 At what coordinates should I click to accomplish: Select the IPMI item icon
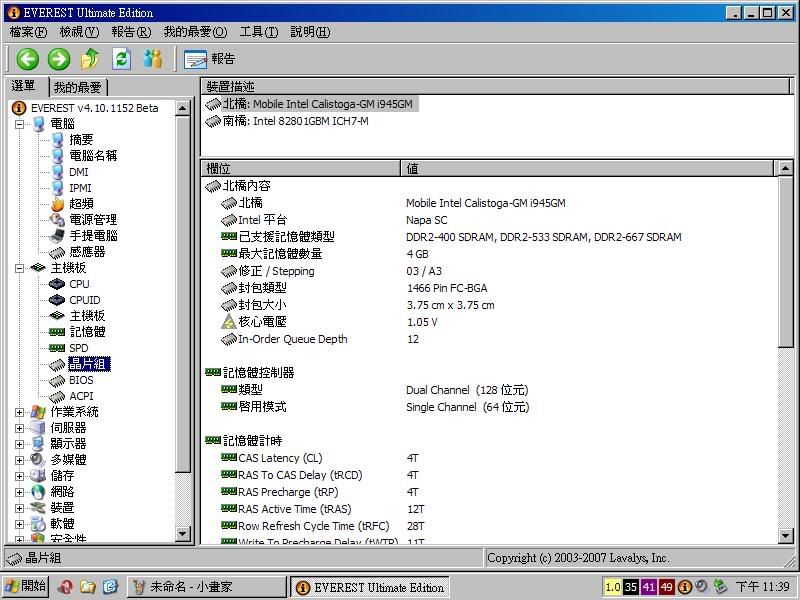[58, 188]
